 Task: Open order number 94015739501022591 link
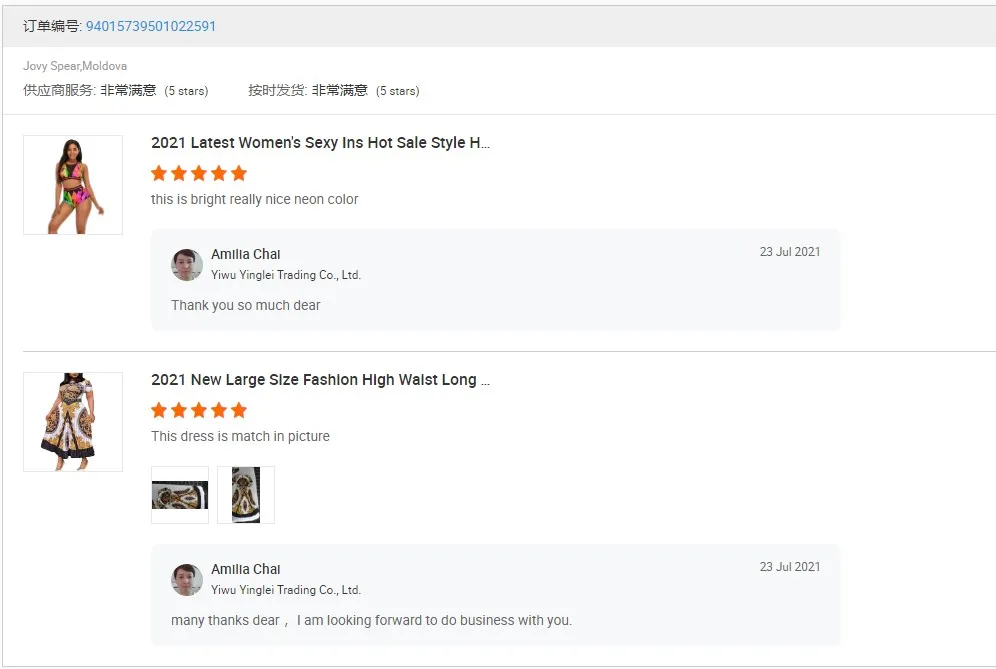(x=151, y=26)
